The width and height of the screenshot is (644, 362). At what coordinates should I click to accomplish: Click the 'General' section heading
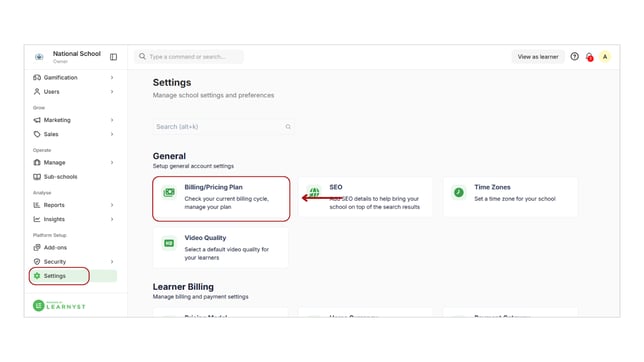pos(169,156)
